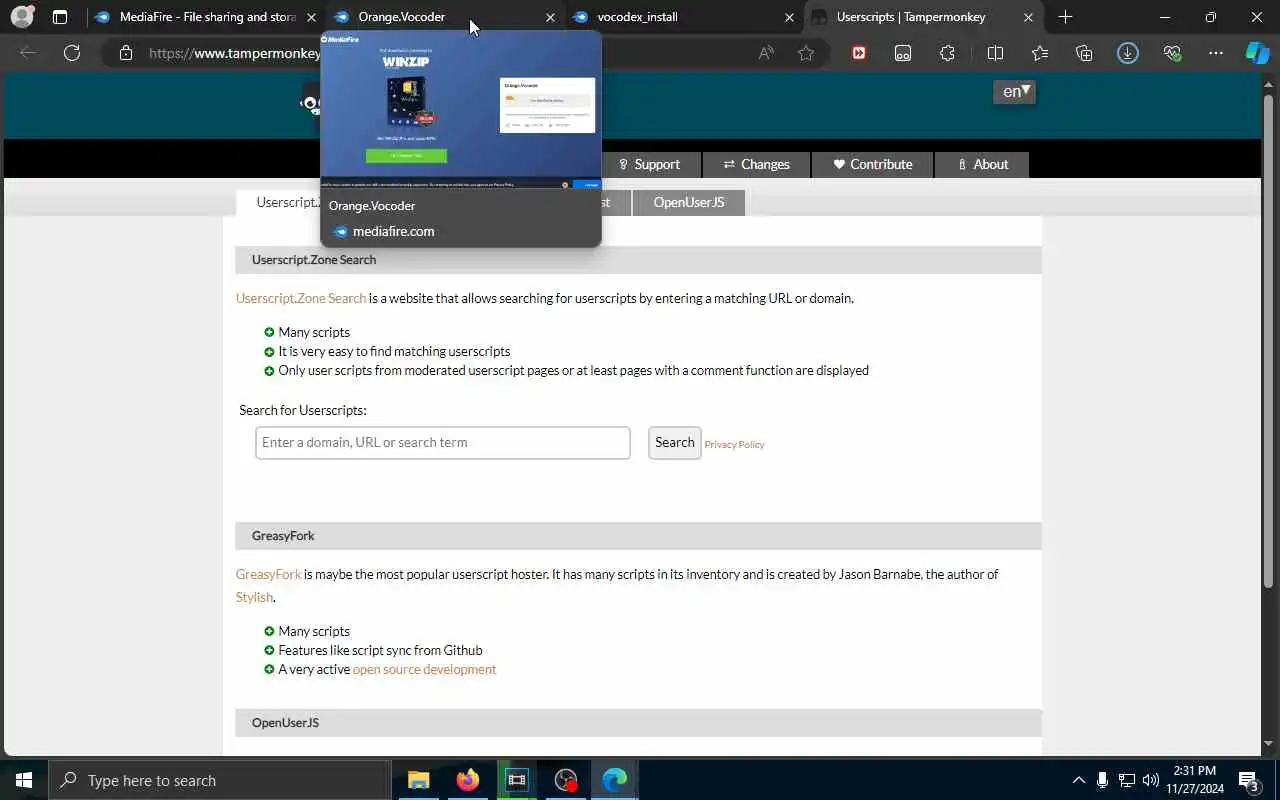Open Firefox from the taskbar

coord(467,780)
